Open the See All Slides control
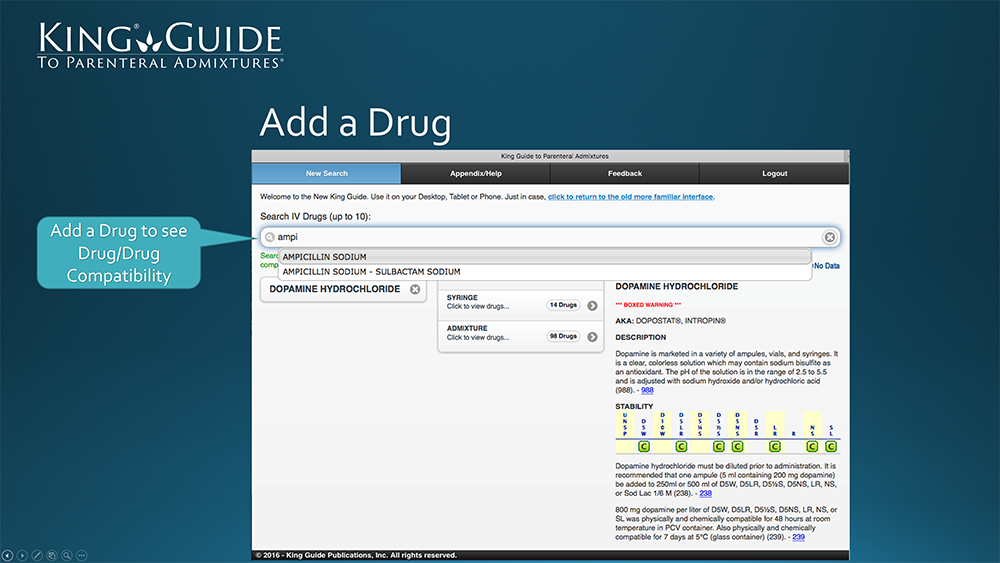Screen dimensions: 1000x563 (52, 555)
